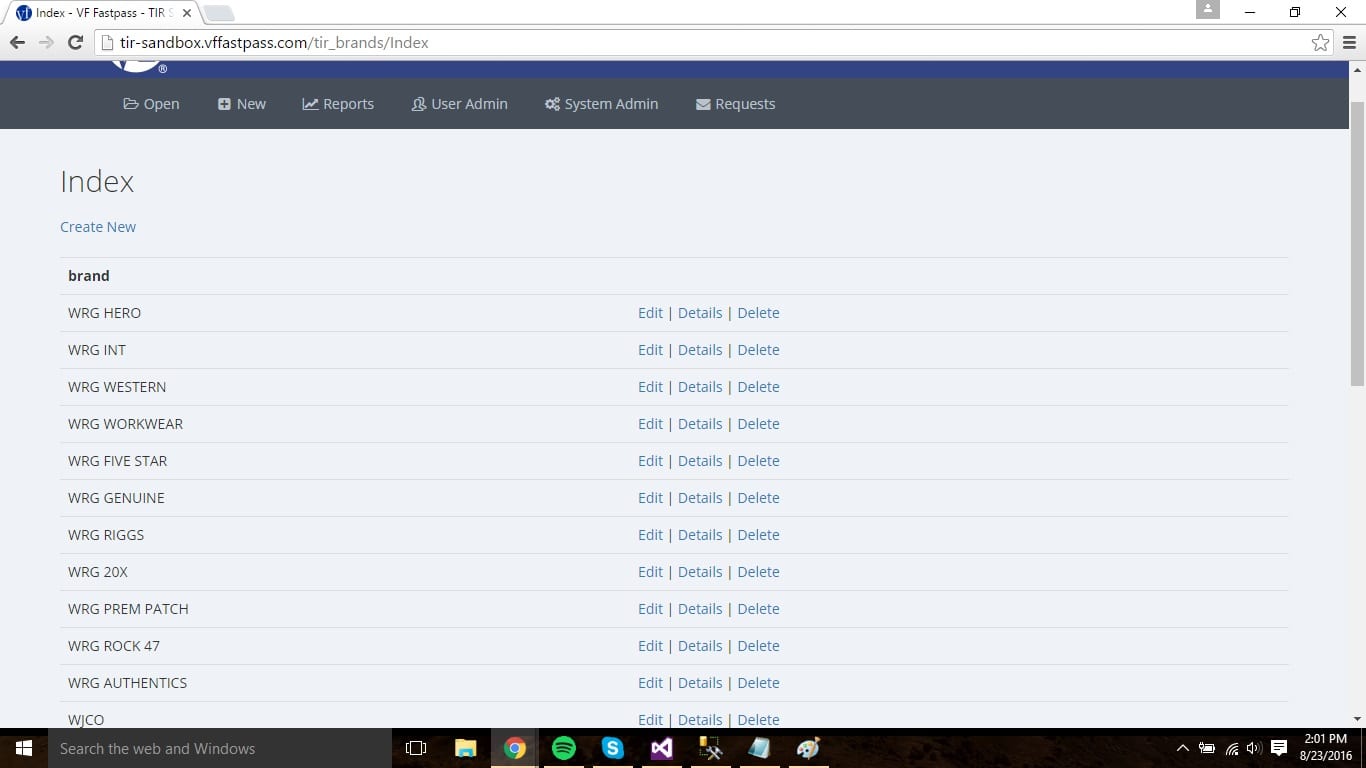The height and width of the screenshot is (768, 1366).
Task: Open Details for WRG WESTERN
Action: pyautogui.click(x=700, y=387)
